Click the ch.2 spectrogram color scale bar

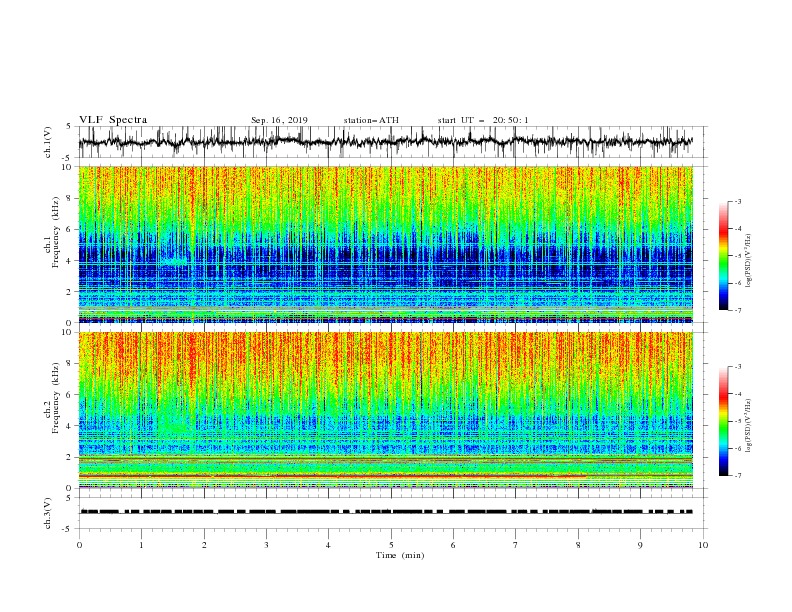coord(723,421)
